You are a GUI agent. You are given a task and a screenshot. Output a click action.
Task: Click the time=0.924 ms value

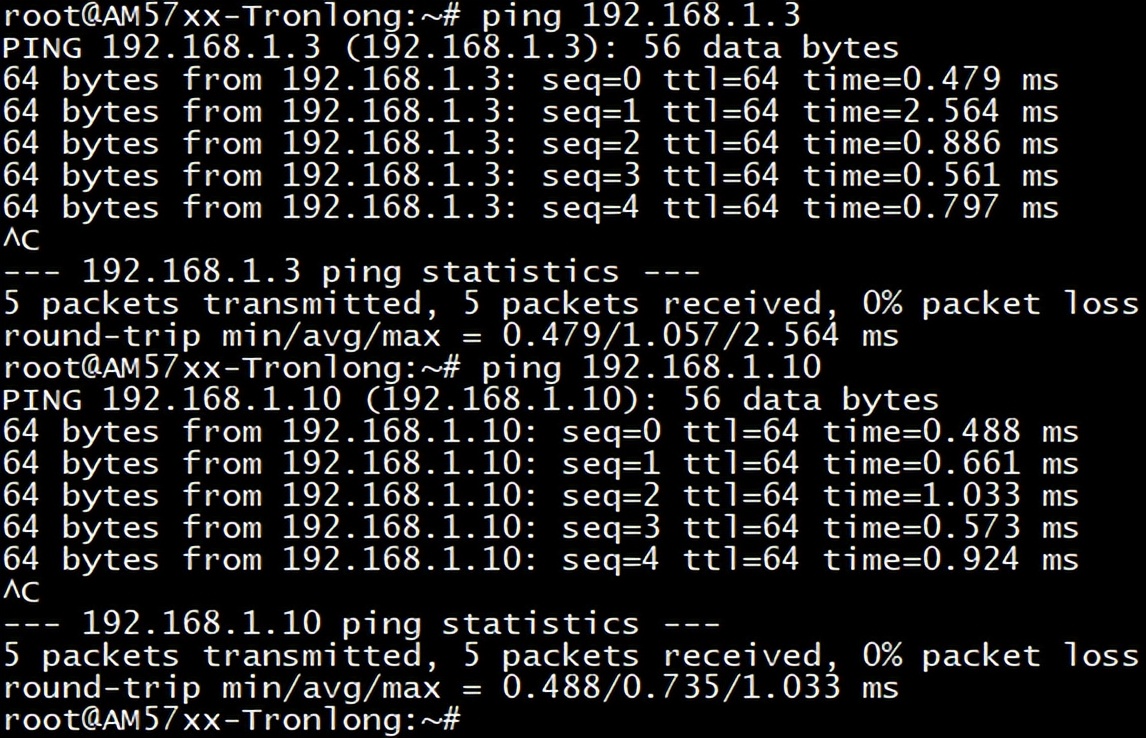(x=951, y=560)
